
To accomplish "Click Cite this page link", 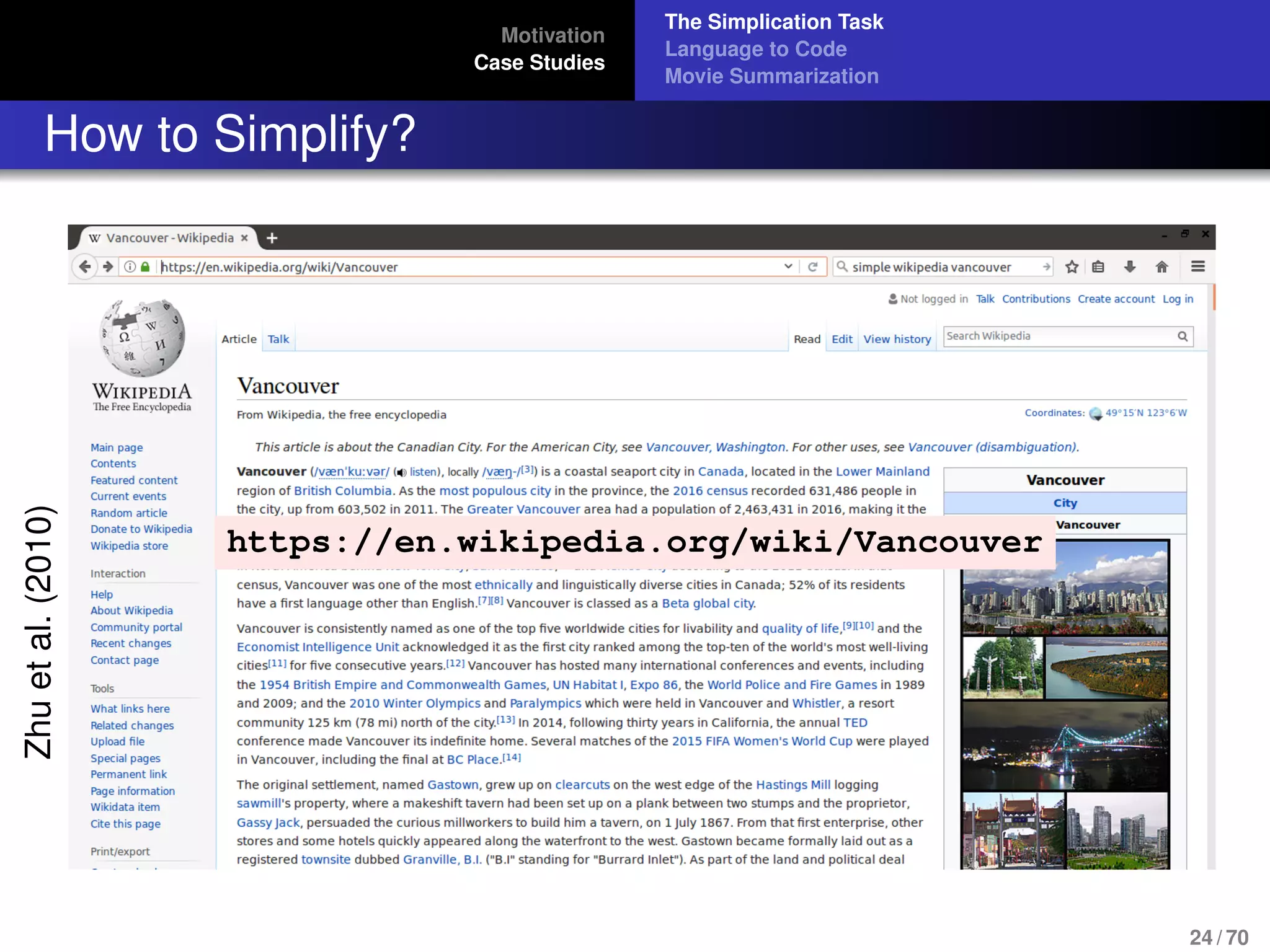I will [125, 824].
